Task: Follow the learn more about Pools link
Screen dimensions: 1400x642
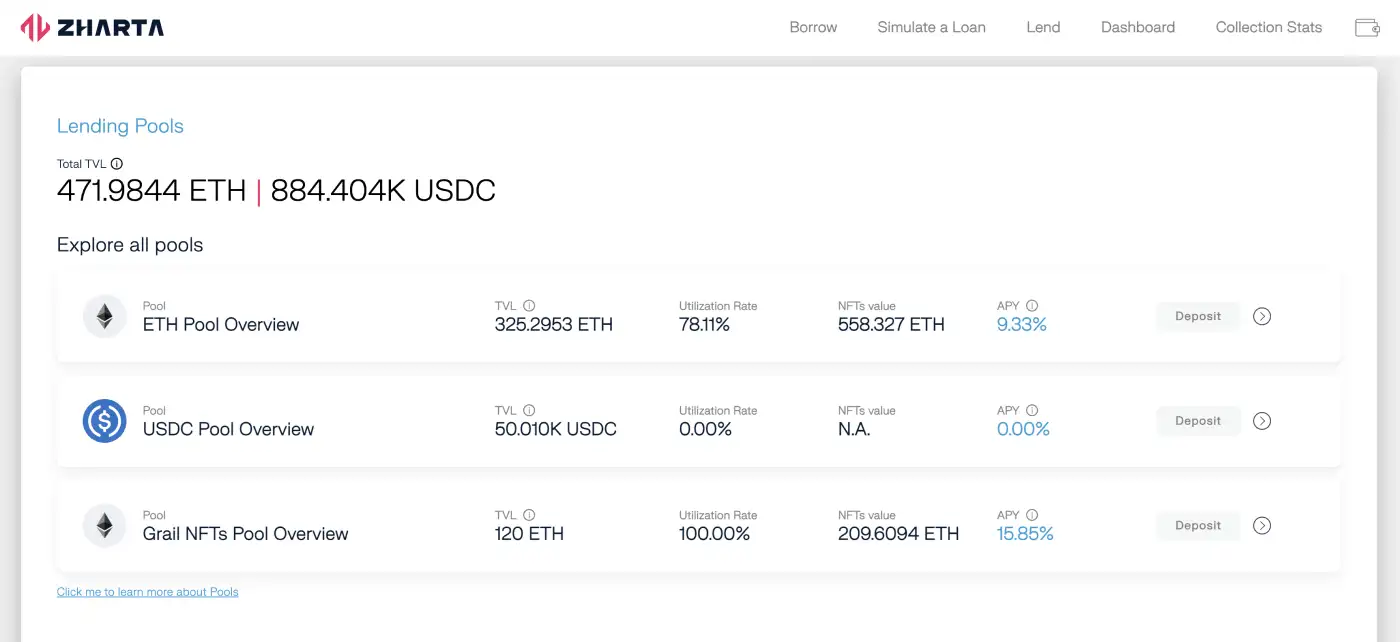Action: tap(148, 592)
